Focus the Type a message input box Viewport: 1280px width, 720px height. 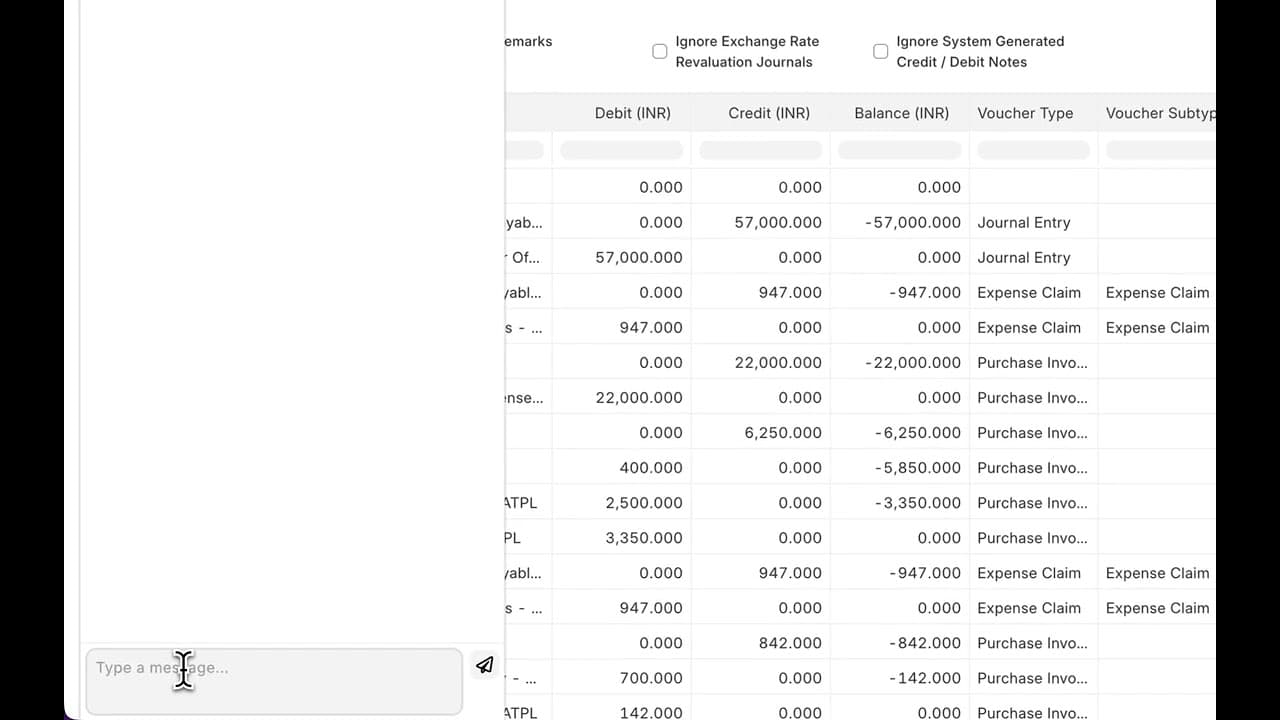tap(273, 680)
